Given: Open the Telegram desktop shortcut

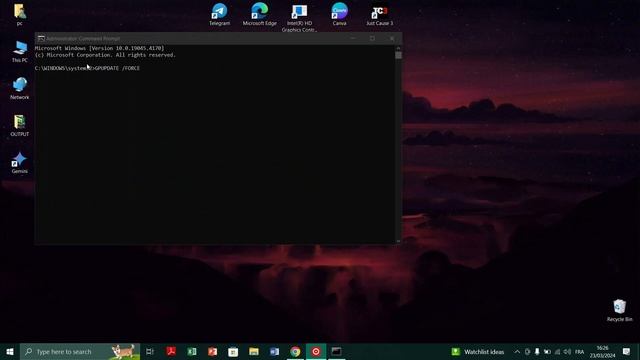Looking at the screenshot, I should click(219, 14).
